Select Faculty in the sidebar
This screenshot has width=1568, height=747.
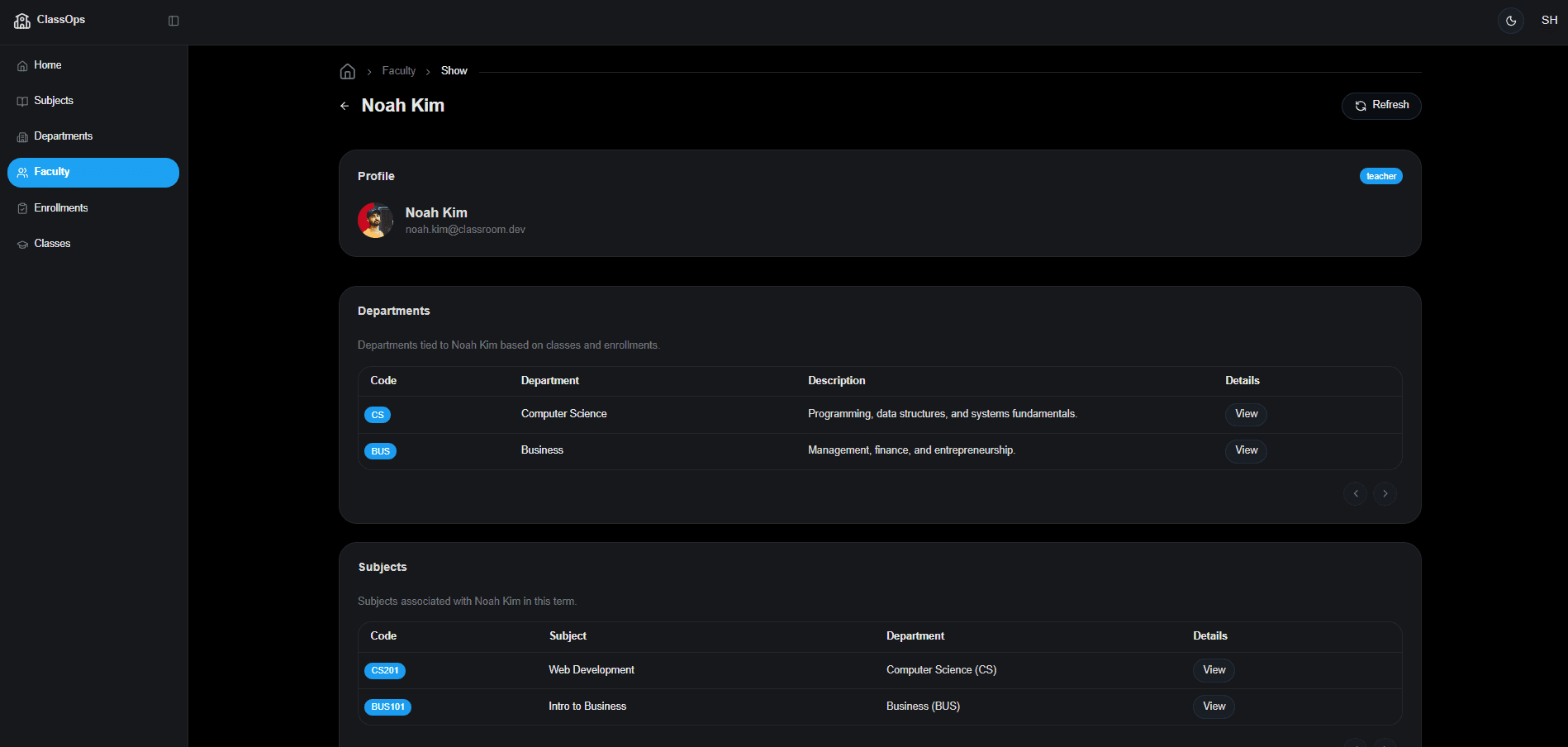point(93,172)
